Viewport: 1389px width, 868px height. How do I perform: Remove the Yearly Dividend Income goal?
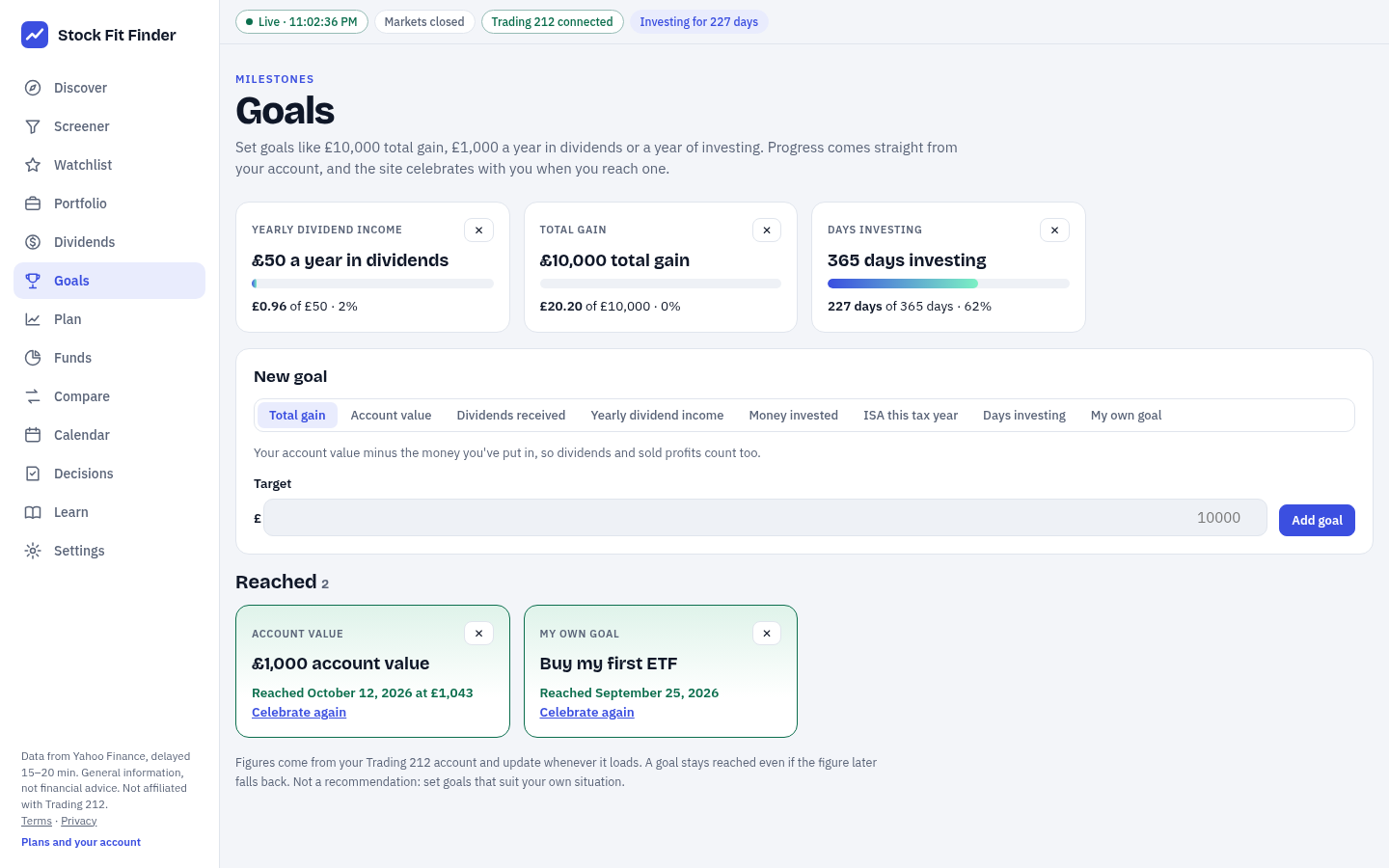479,231
